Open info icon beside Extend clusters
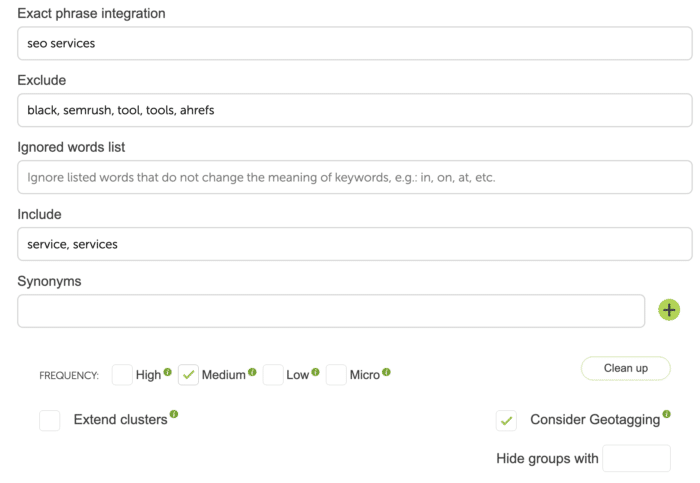The width and height of the screenshot is (700, 483). point(174,414)
